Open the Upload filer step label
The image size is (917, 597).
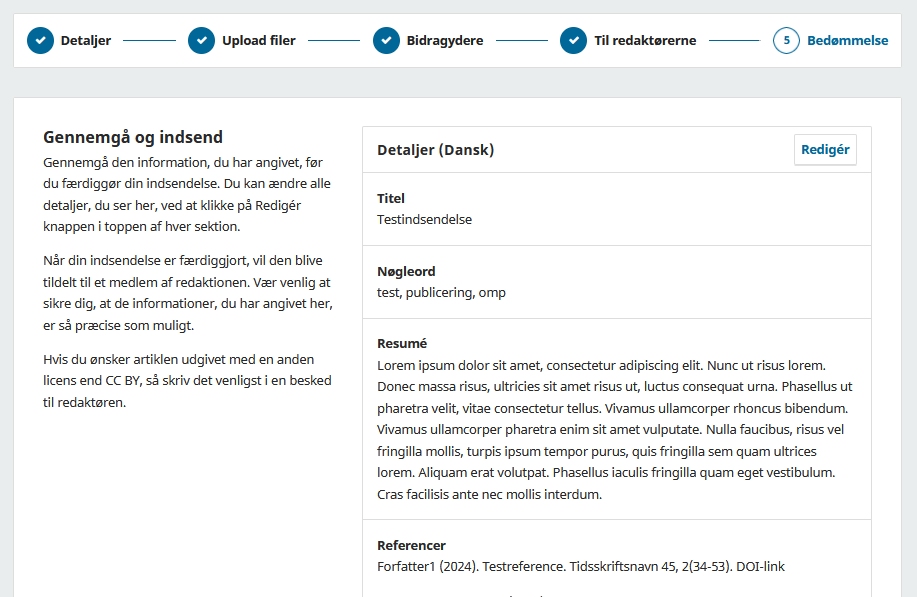point(258,41)
